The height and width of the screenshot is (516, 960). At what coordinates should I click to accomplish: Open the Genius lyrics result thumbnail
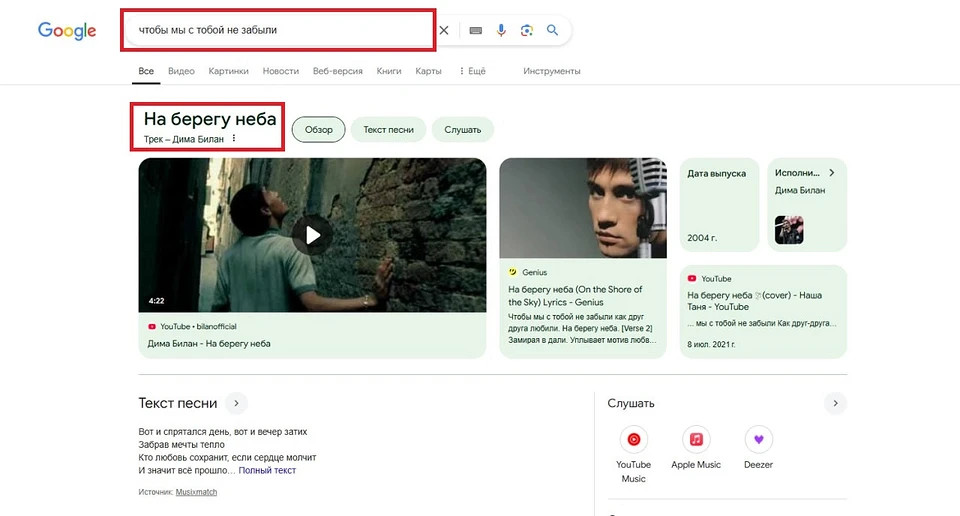click(582, 208)
